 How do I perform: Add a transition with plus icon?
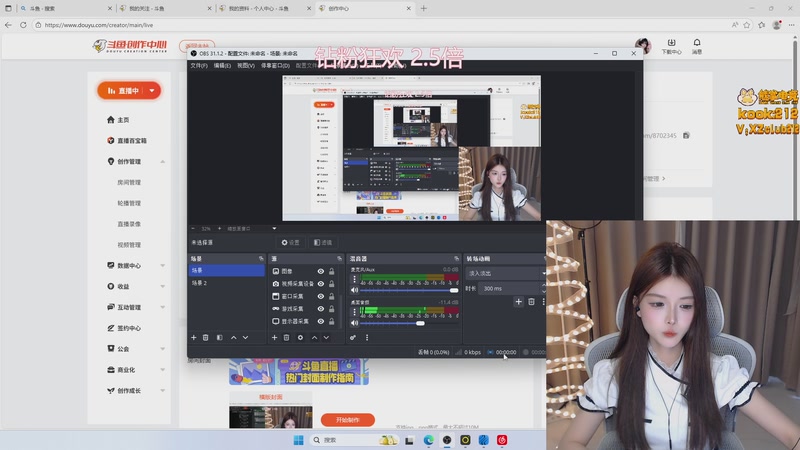(x=518, y=302)
